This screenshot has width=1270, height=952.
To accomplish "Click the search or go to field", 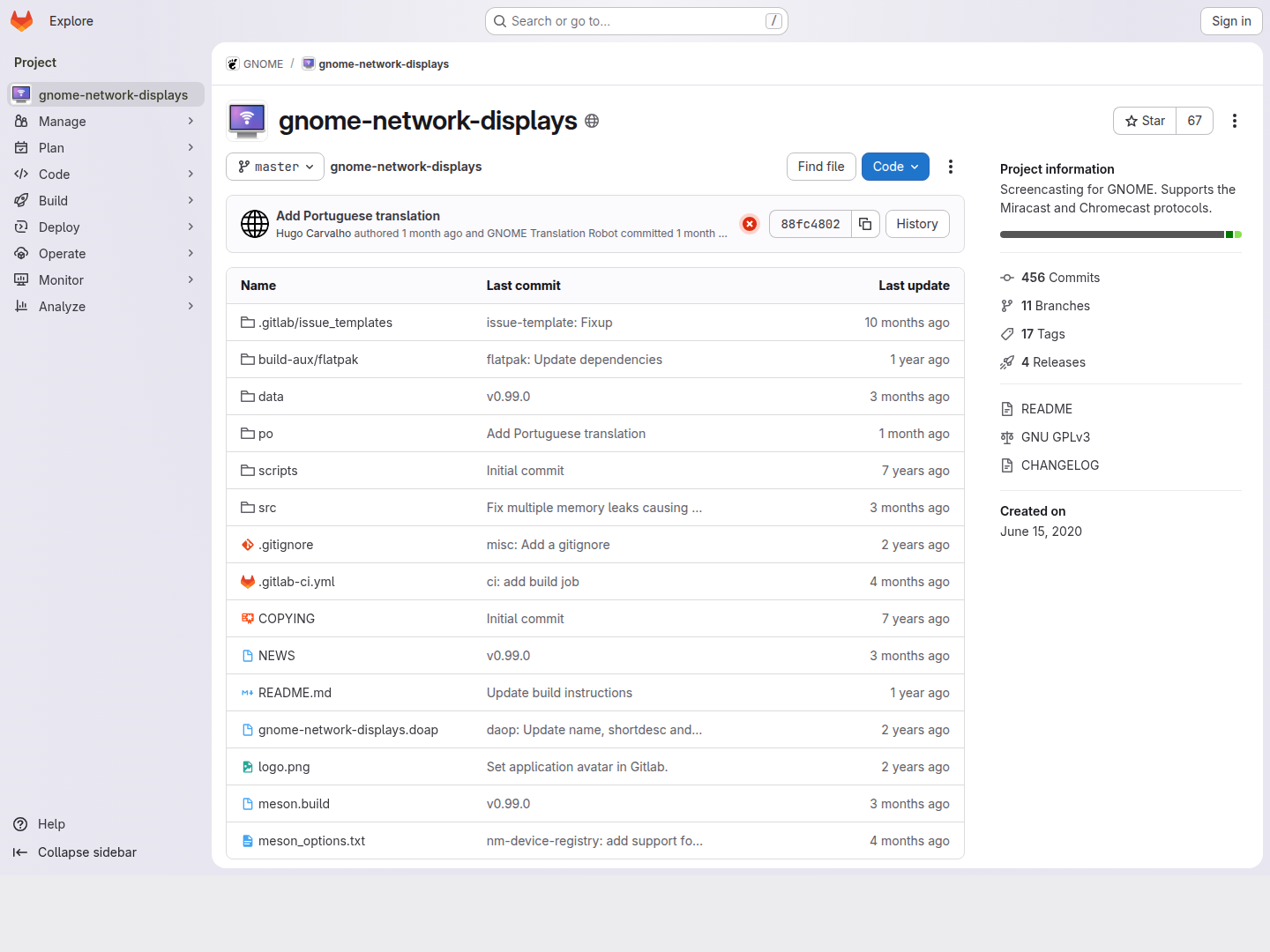I will [637, 21].
